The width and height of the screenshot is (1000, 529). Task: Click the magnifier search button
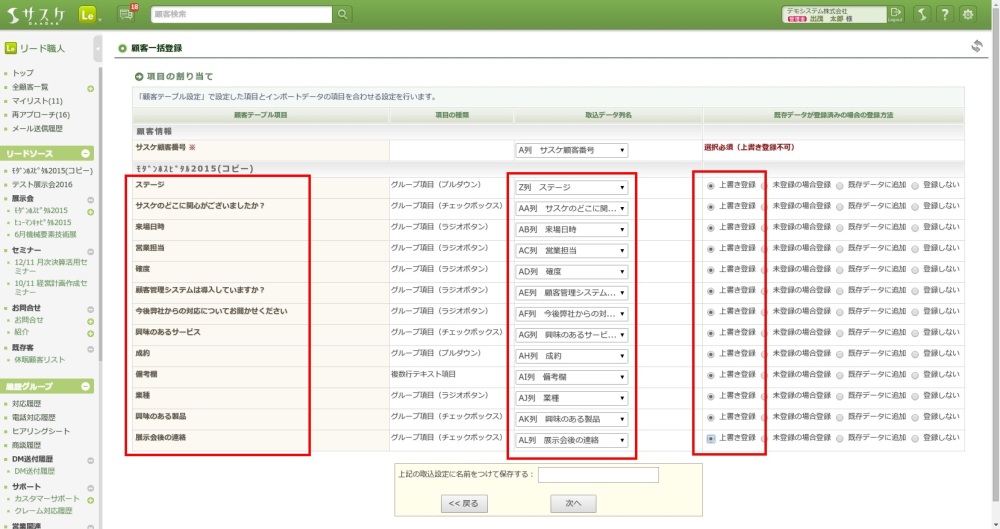pos(343,14)
